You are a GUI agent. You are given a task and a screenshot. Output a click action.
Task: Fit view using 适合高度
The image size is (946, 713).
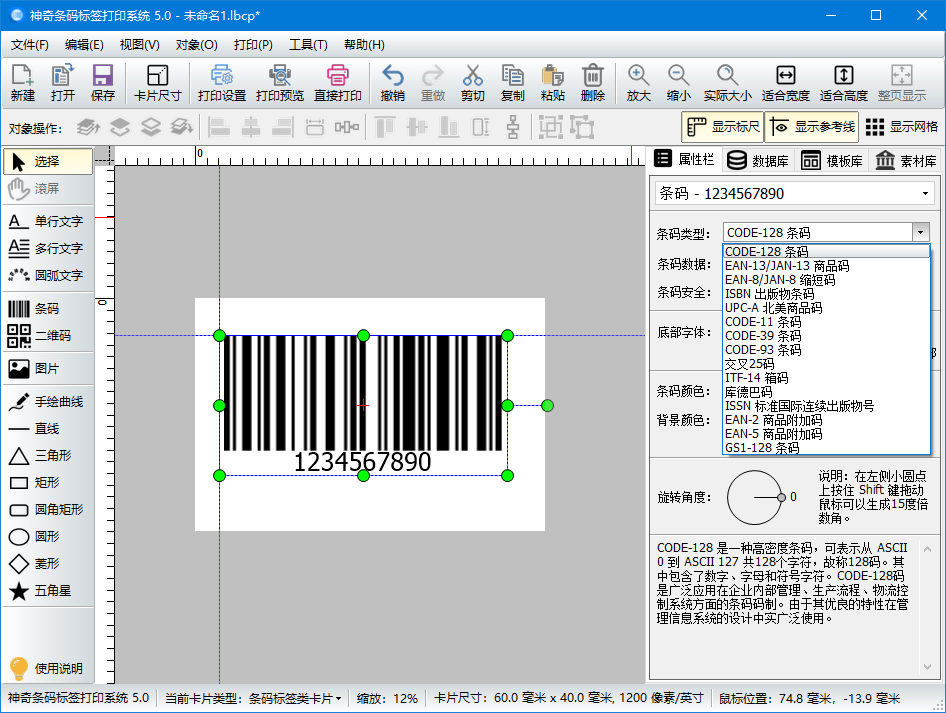click(843, 83)
